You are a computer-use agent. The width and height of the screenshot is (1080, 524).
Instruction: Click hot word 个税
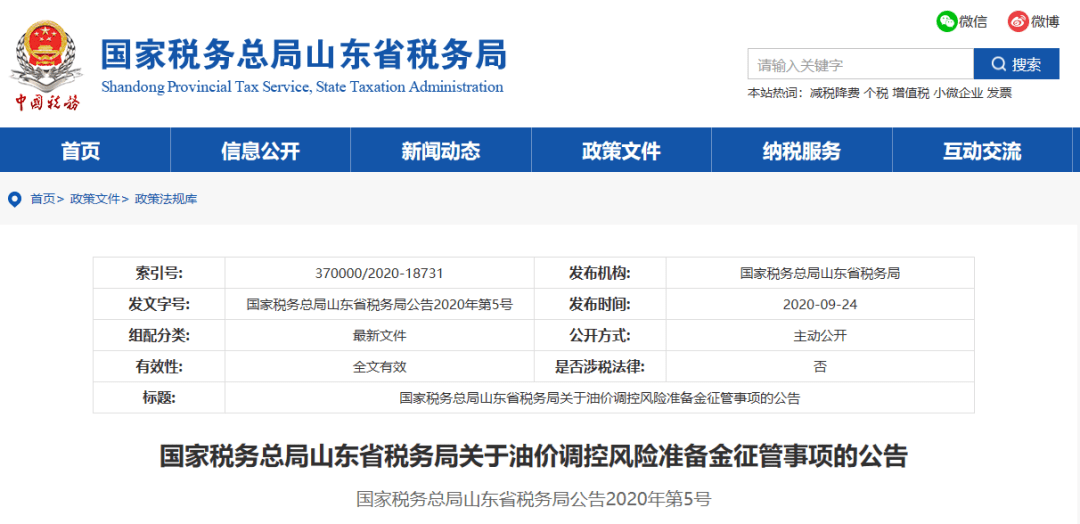coord(876,94)
